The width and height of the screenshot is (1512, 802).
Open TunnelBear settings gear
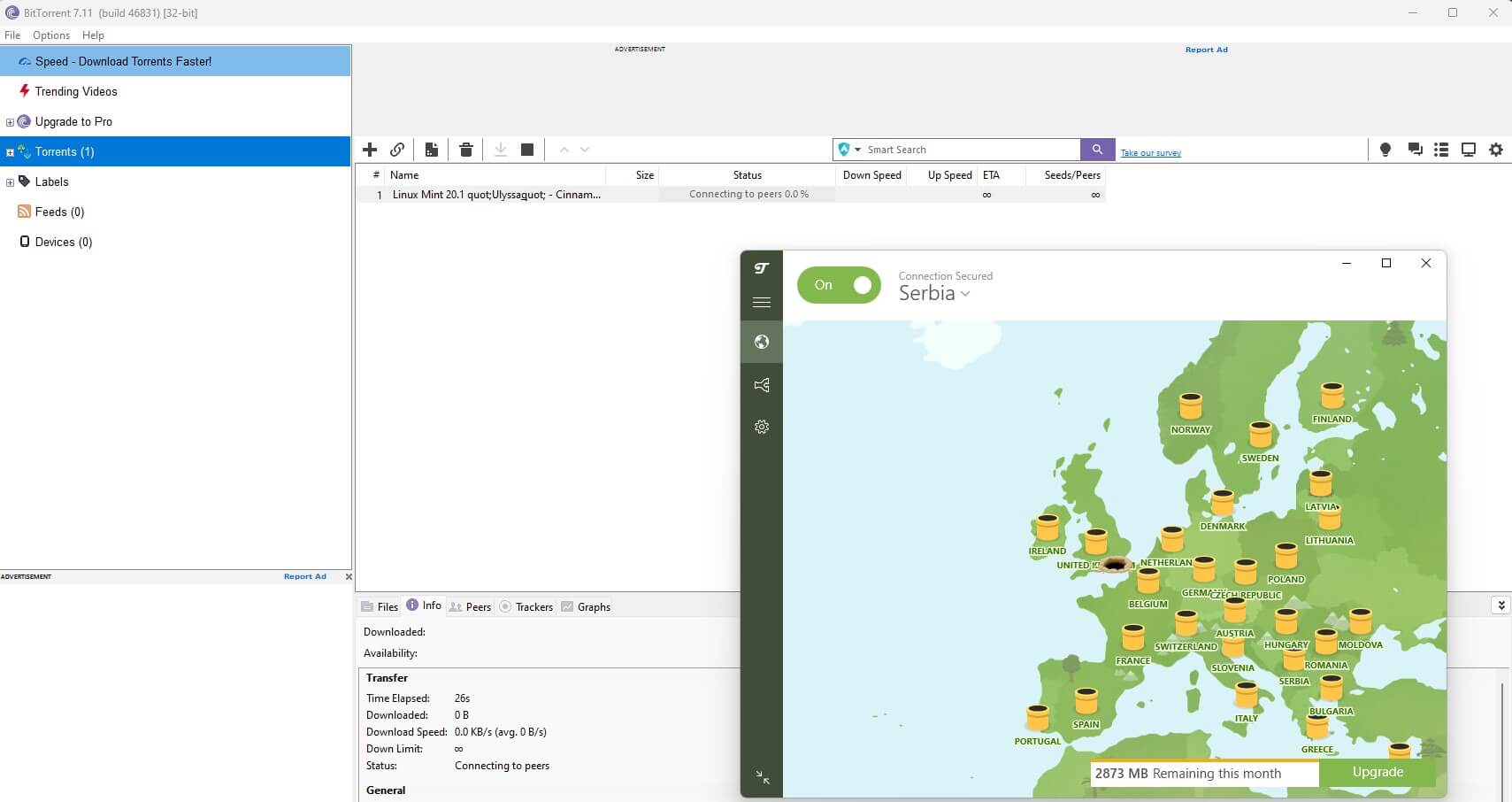pyautogui.click(x=762, y=427)
